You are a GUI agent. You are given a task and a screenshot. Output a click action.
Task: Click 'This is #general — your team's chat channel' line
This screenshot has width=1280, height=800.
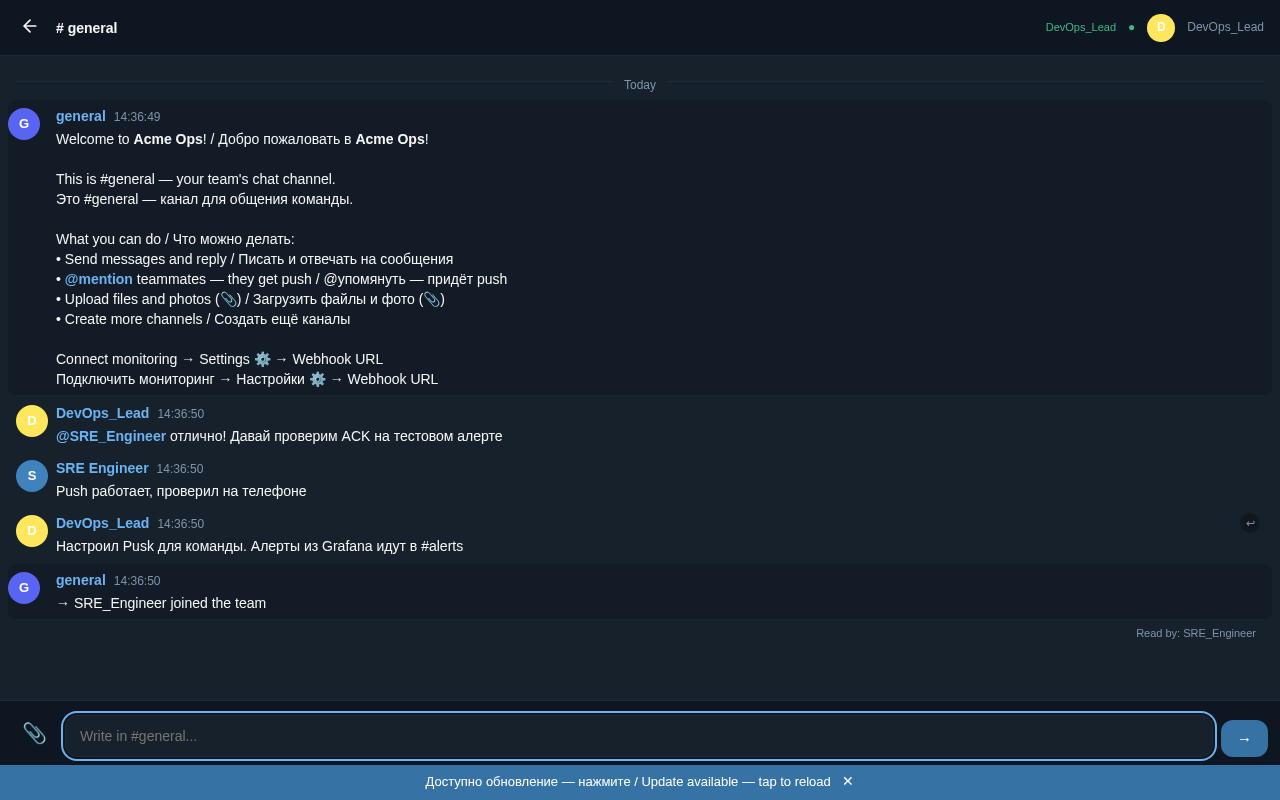coord(196,179)
